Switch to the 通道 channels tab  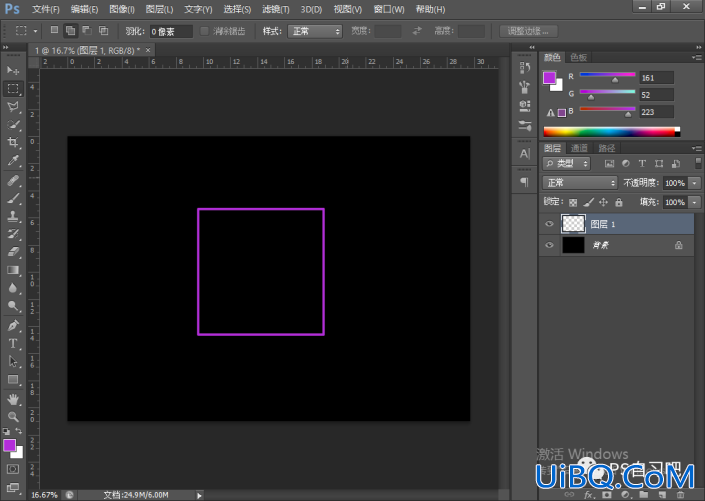[579, 148]
